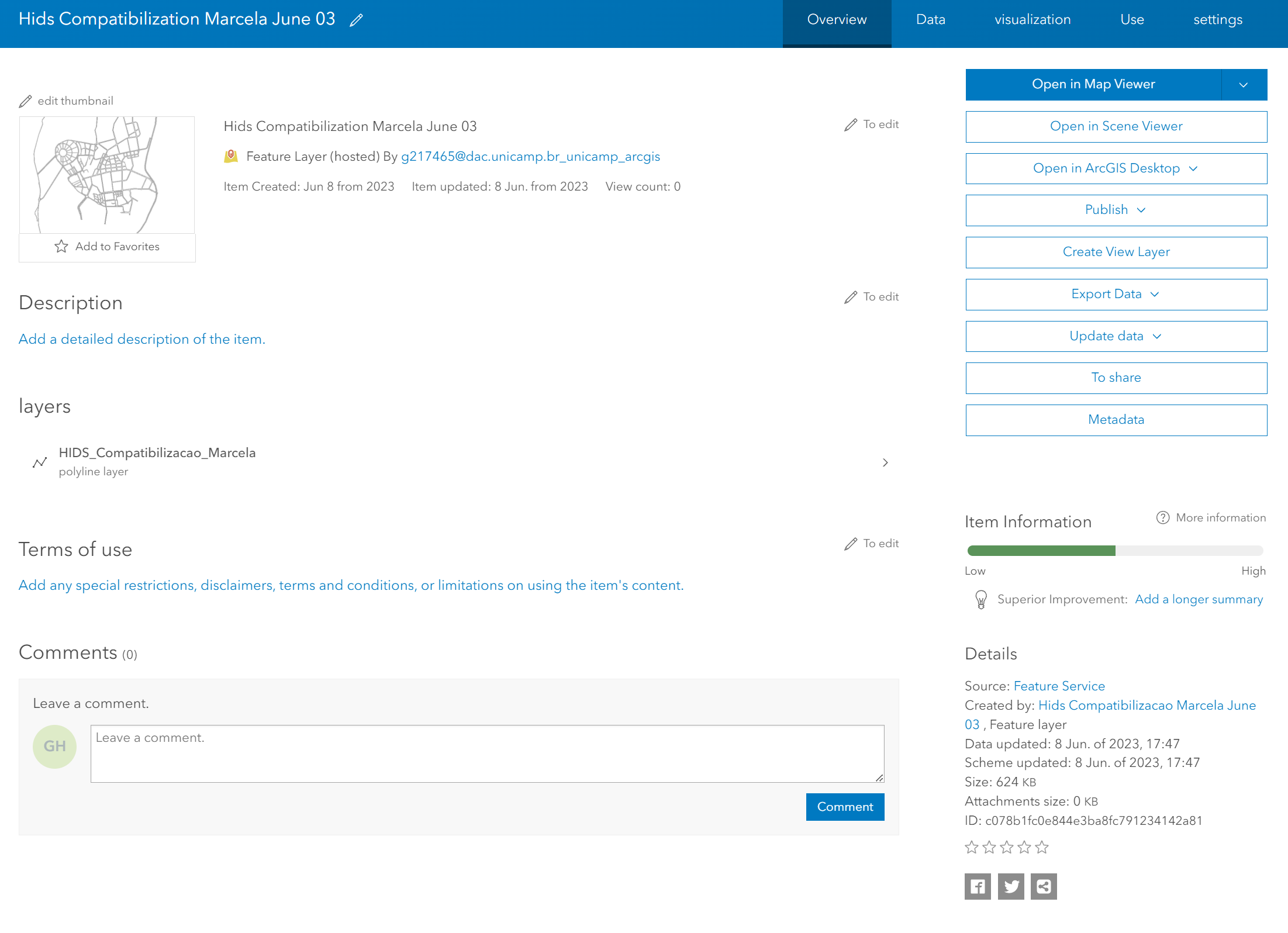Expand the HIDS_Compatibilizacao_Marcela layer chevron
This screenshot has height=933, width=1288.
click(885, 462)
